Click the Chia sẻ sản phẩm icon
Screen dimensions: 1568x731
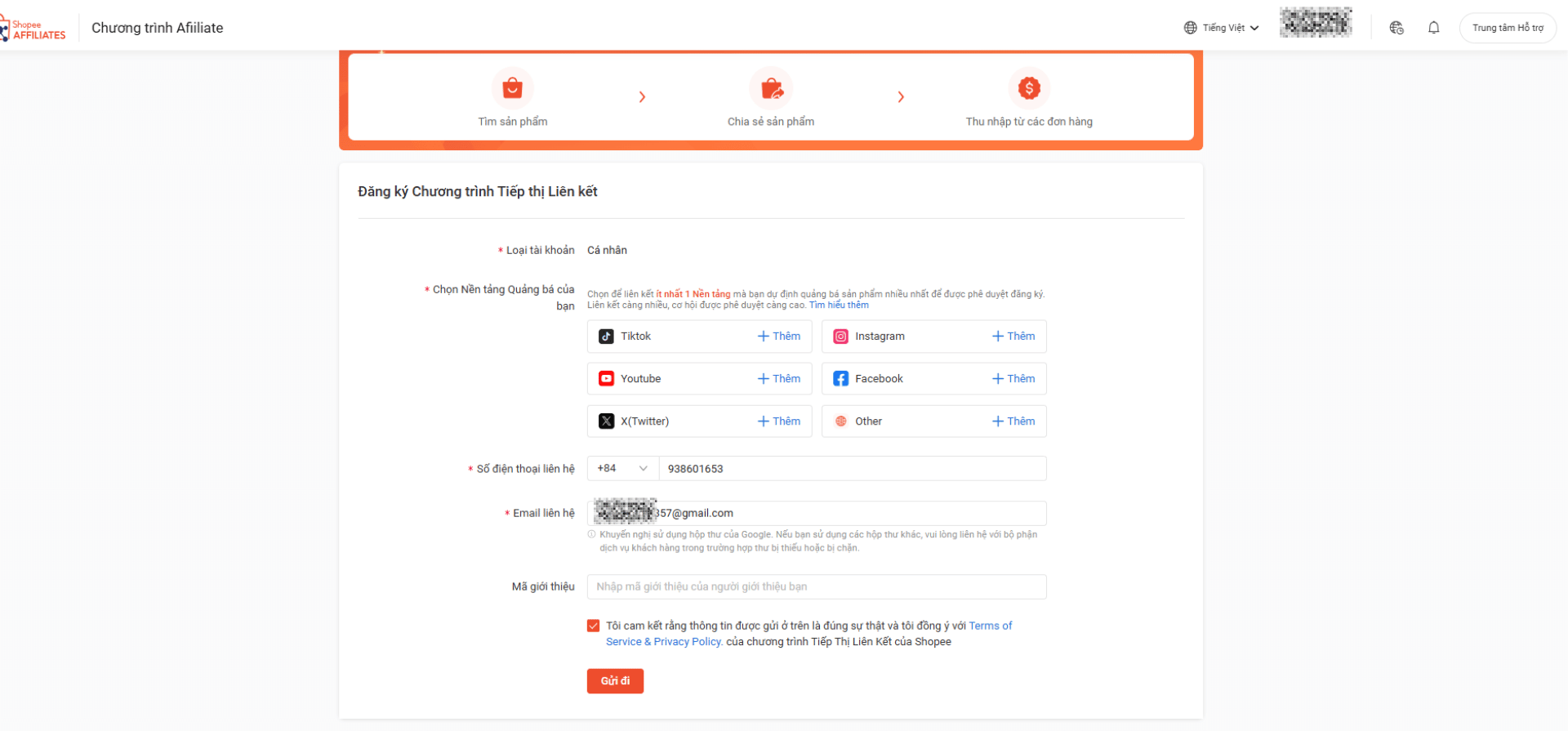point(771,88)
